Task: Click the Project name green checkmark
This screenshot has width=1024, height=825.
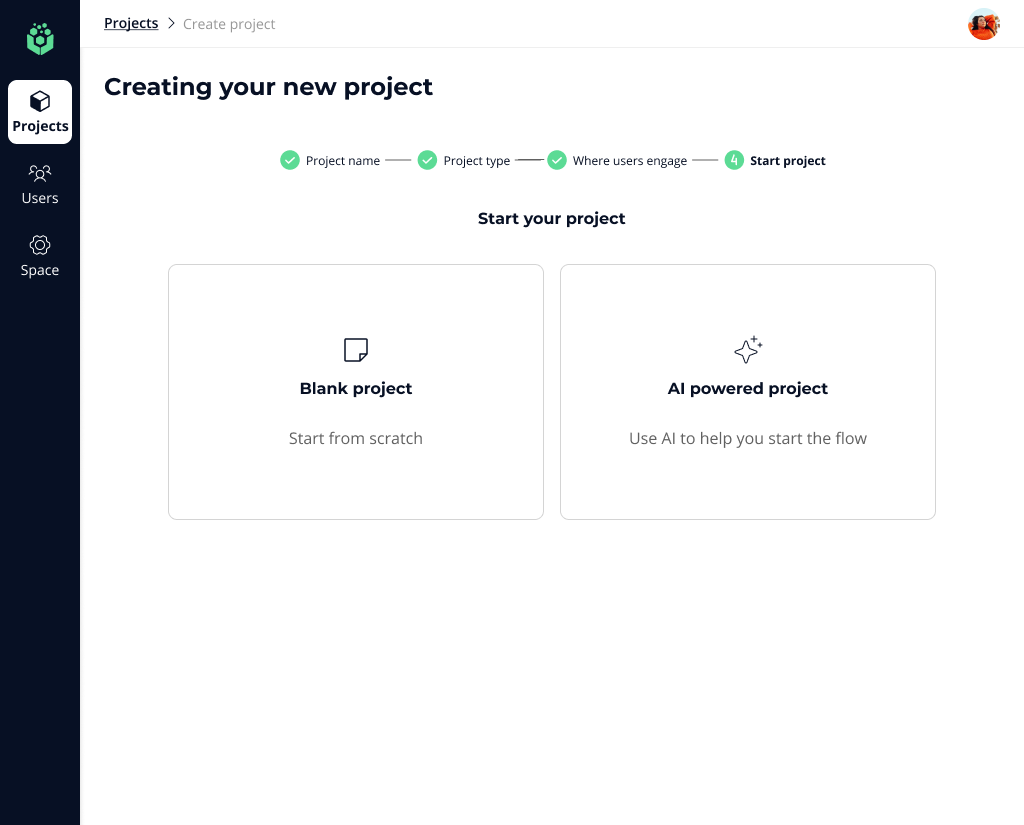Action: pos(290,160)
